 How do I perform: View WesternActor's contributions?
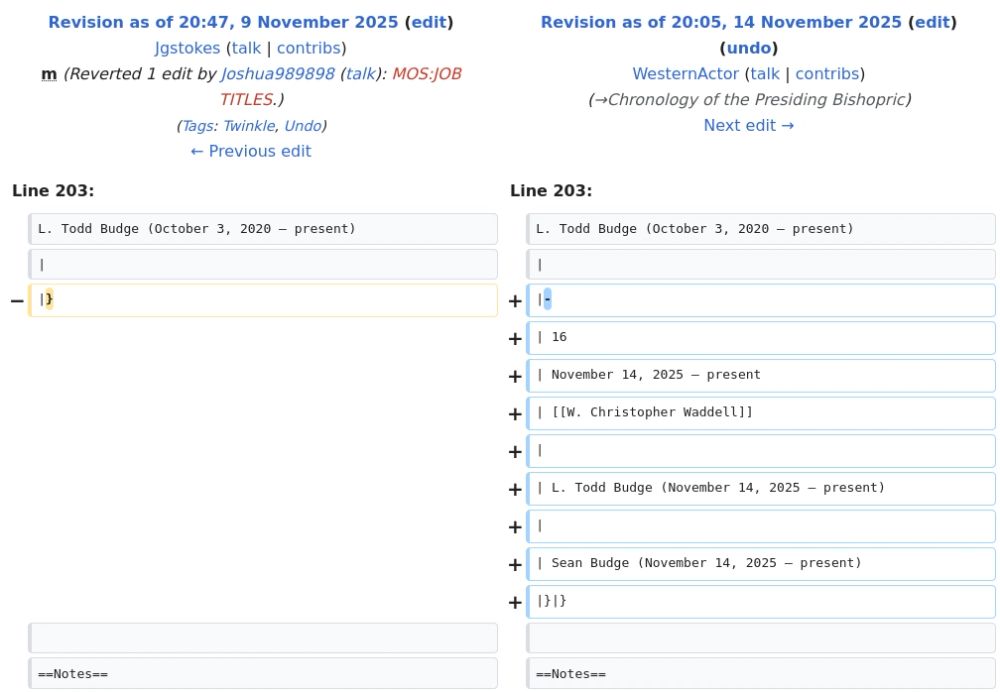(x=827, y=73)
